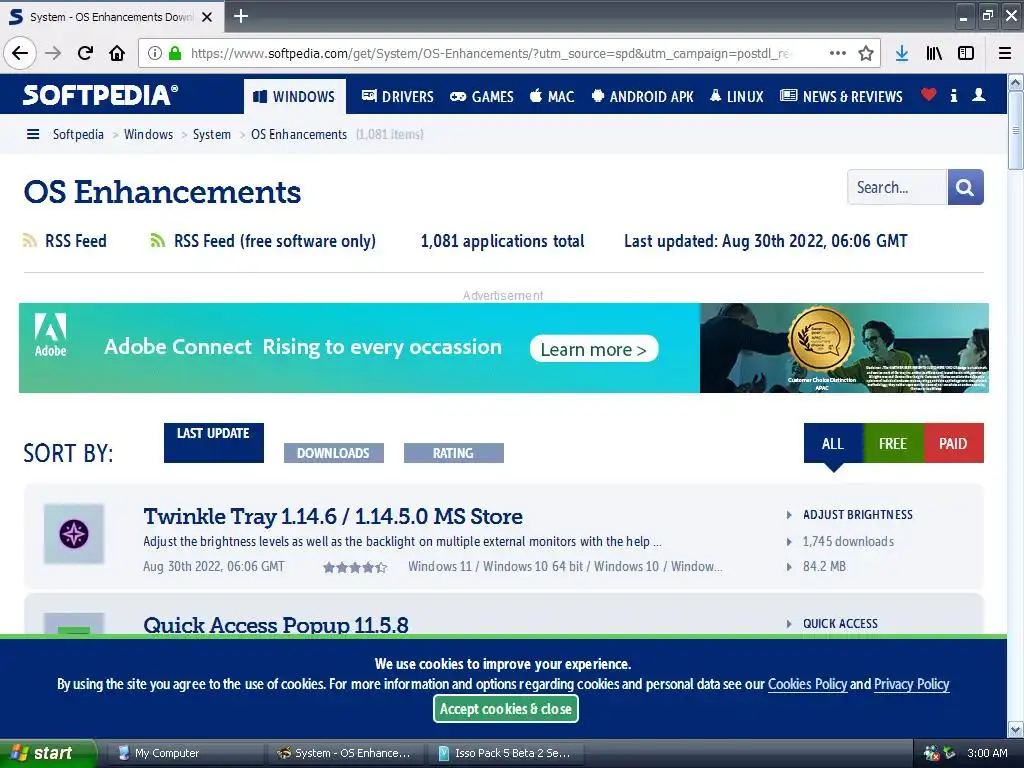Open the browser library icon
This screenshot has width=1024, height=768.
pyautogui.click(x=934, y=54)
